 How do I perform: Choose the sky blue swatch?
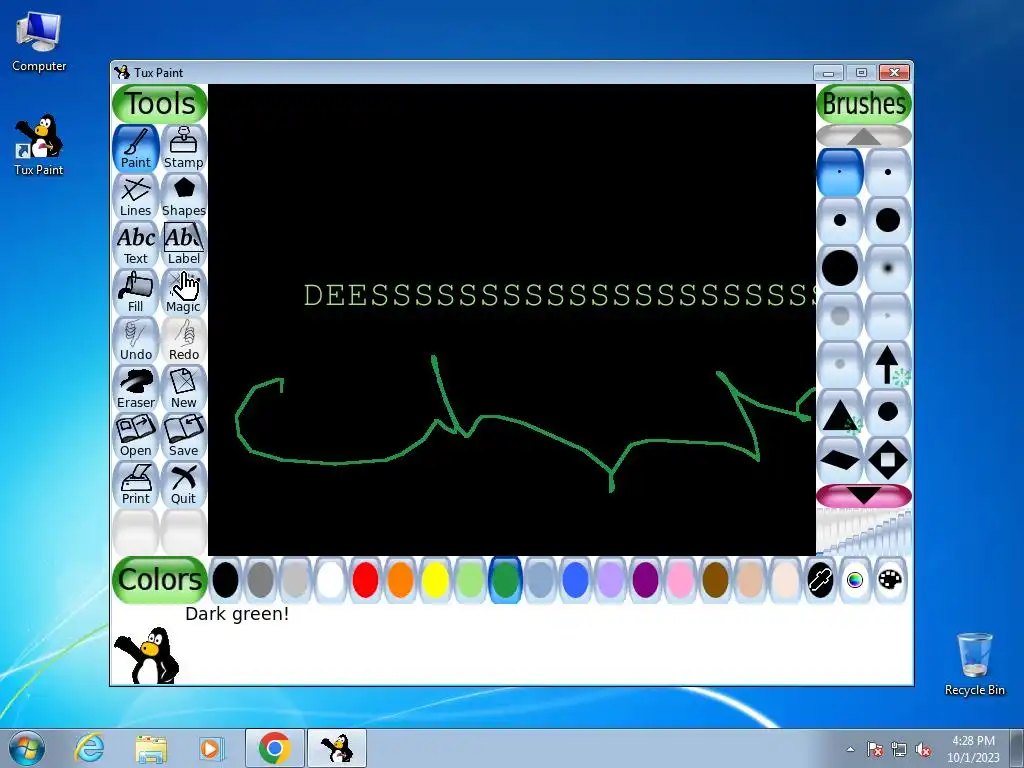pos(540,580)
